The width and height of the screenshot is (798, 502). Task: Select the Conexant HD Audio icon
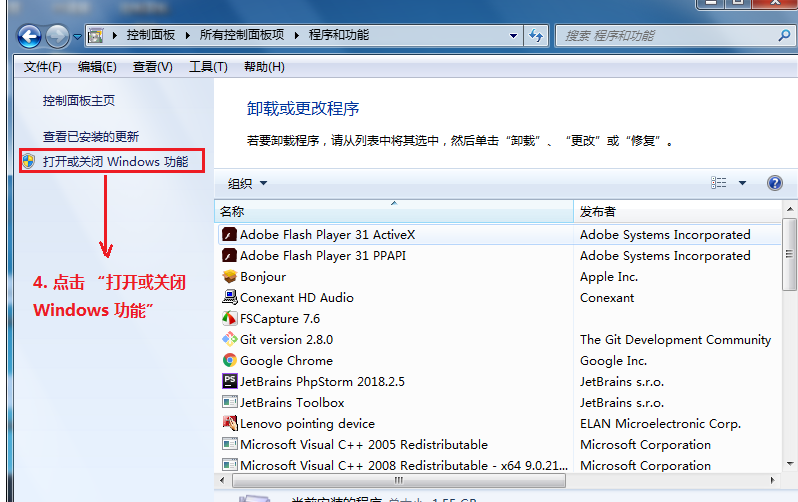pyautogui.click(x=230, y=297)
